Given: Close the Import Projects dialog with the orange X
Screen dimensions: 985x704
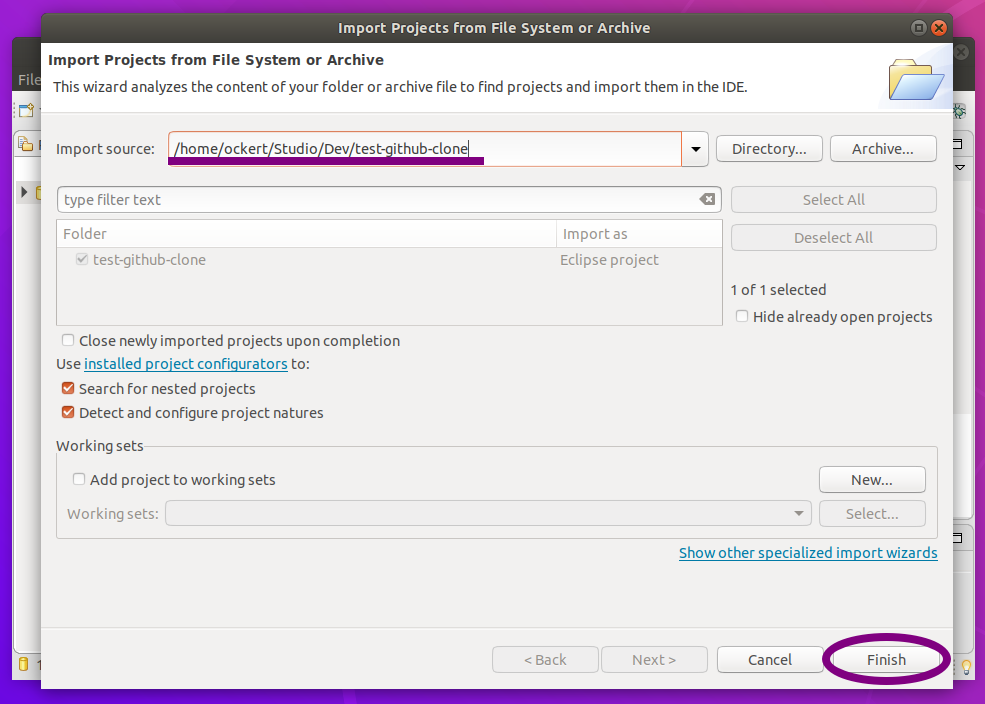Looking at the screenshot, I should tap(938, 28).
